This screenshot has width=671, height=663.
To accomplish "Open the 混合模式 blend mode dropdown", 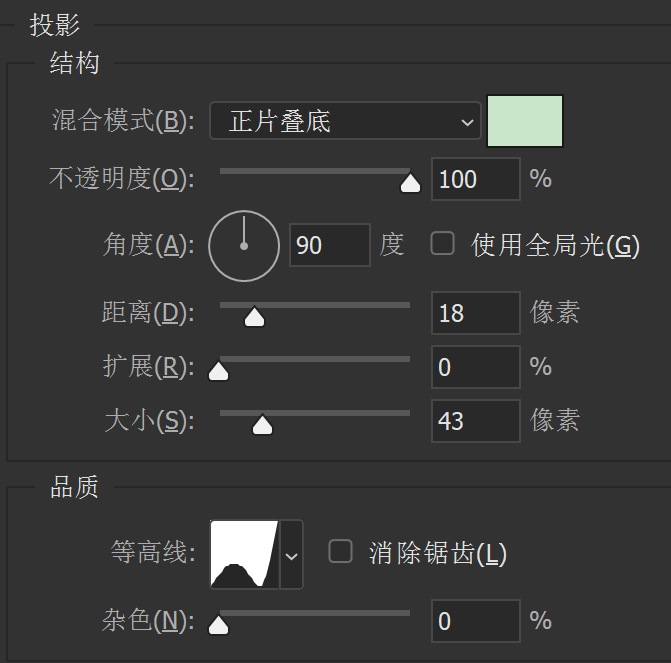I will [345, 122].
